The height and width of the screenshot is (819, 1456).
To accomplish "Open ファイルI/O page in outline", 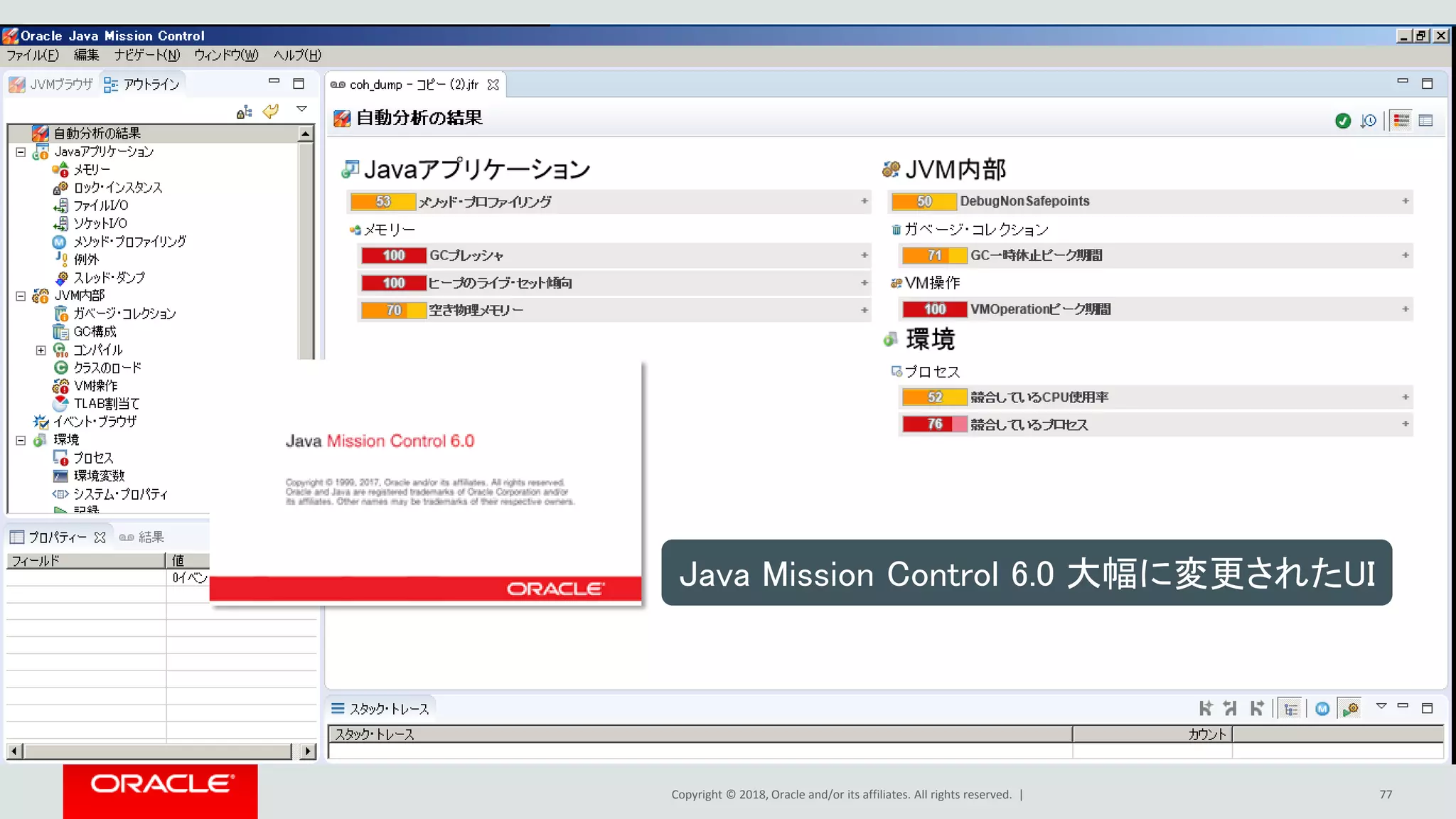I will (x=100, y=205).
